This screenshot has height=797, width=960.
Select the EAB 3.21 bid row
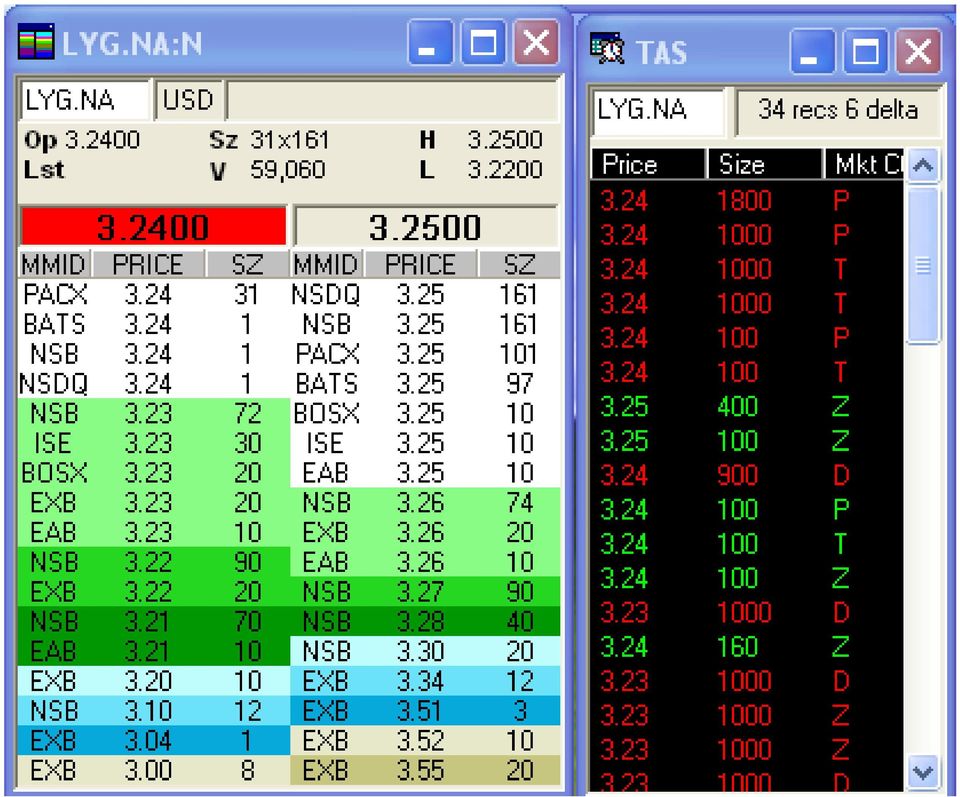tap(153, 651)
